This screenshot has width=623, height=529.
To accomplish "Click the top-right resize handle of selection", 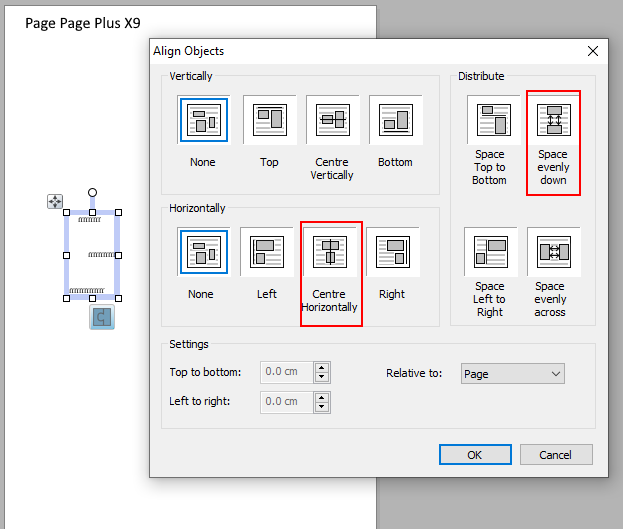I will (118, 213).
